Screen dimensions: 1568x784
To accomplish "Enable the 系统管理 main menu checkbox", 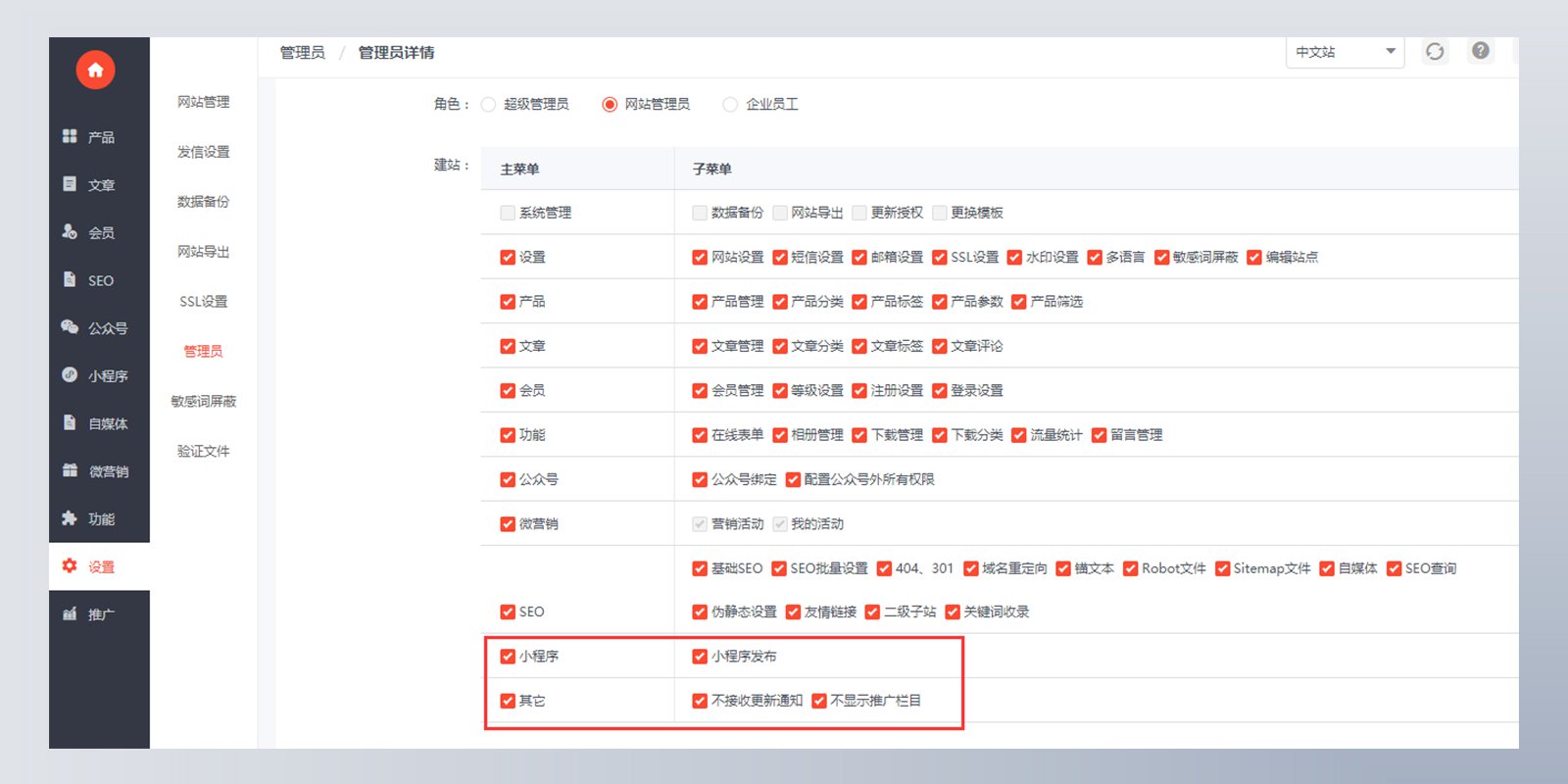I will click(508, 213).
